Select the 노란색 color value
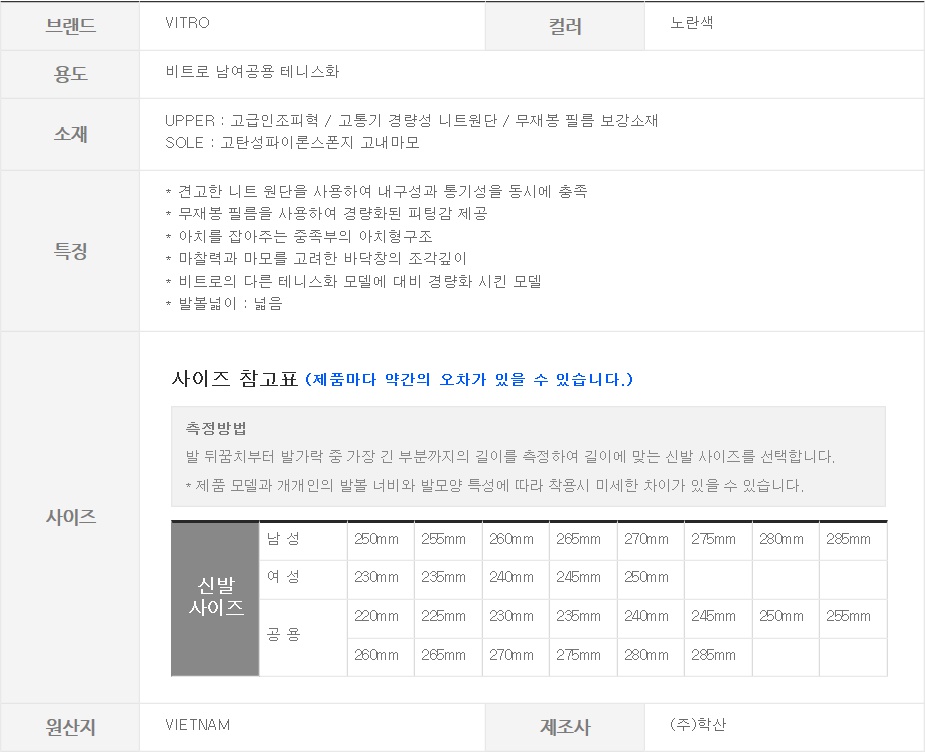925x752 pixels. pyautogui.click(x=691, y=23)
